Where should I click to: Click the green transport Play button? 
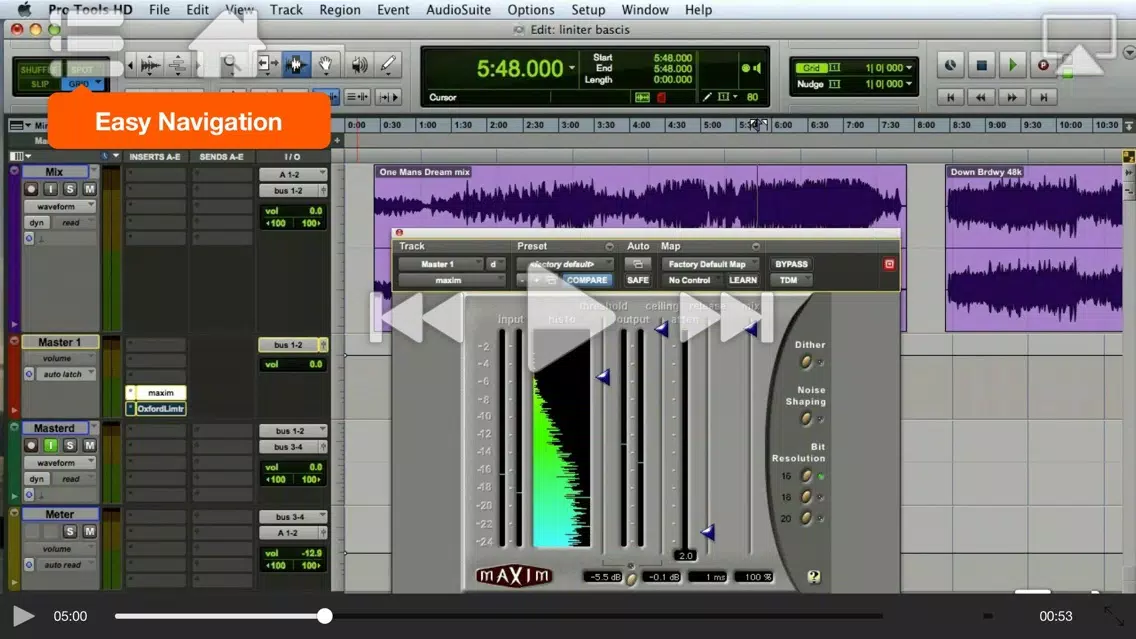click(x=1013, y=66)
